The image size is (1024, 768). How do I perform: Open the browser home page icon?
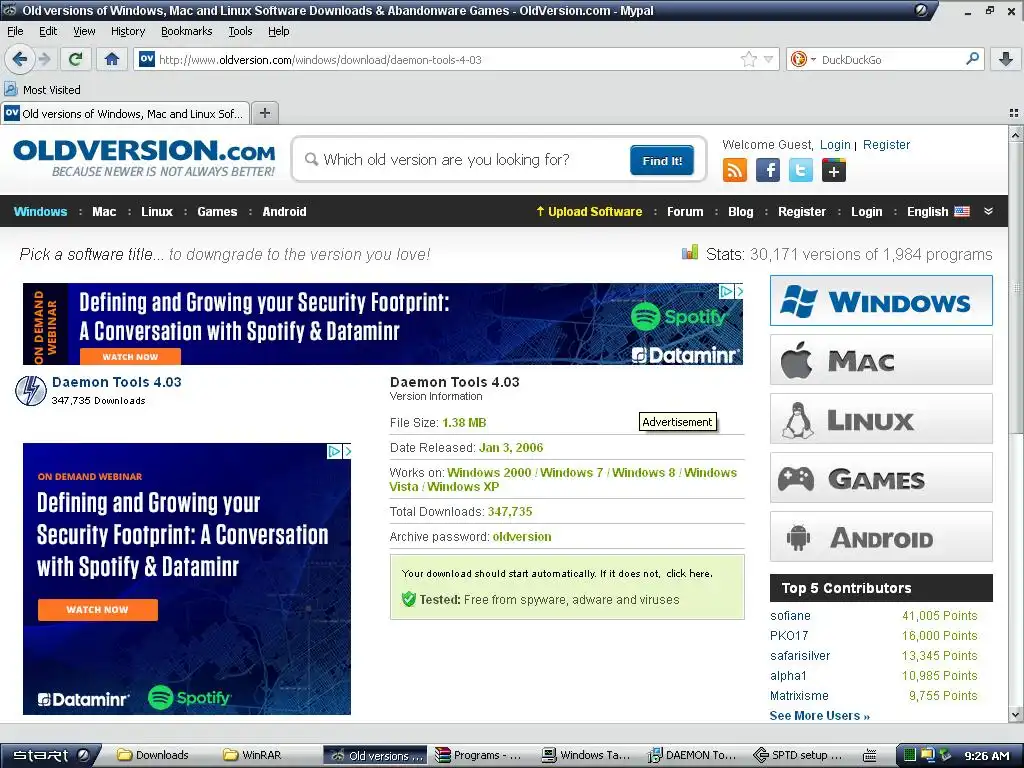pos(112,59)
